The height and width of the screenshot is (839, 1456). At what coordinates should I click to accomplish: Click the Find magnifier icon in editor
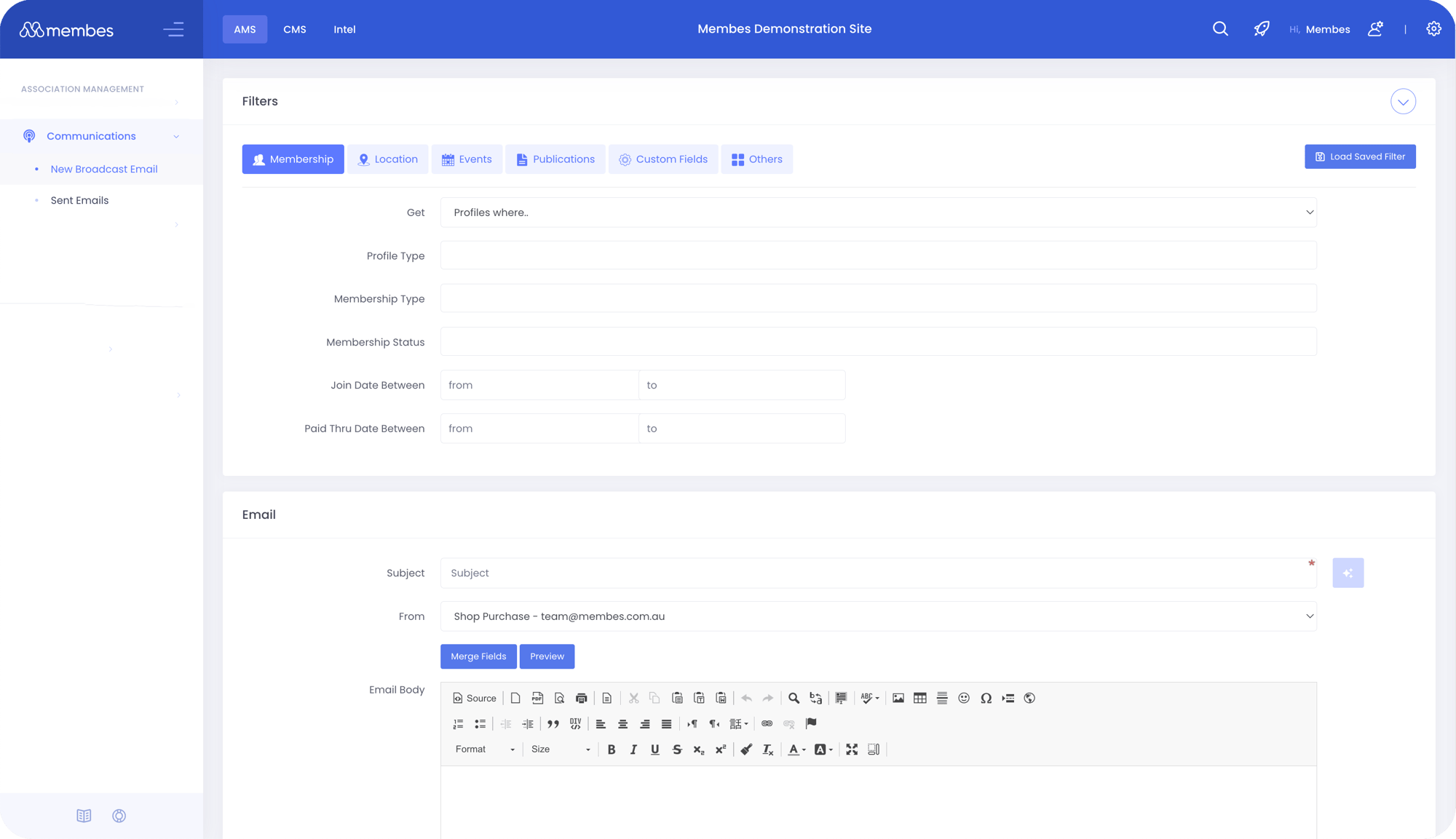(x=794, y=698)
